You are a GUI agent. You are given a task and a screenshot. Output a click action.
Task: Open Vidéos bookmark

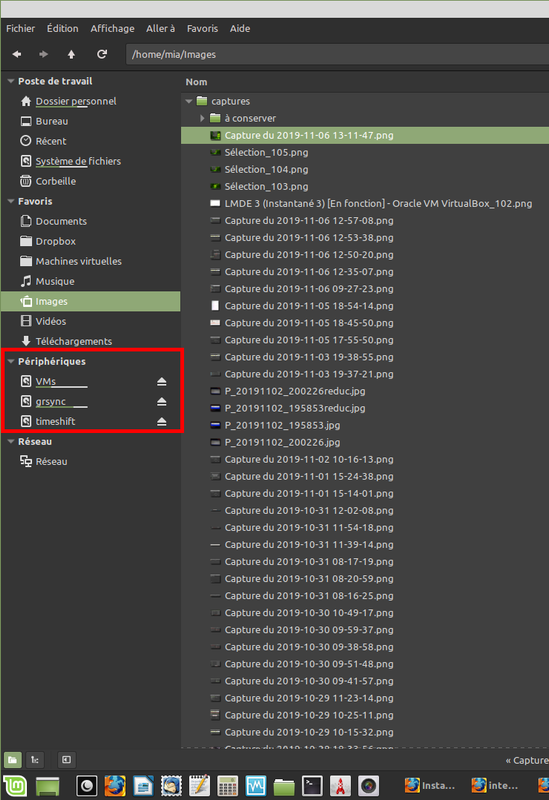(51, 321)
